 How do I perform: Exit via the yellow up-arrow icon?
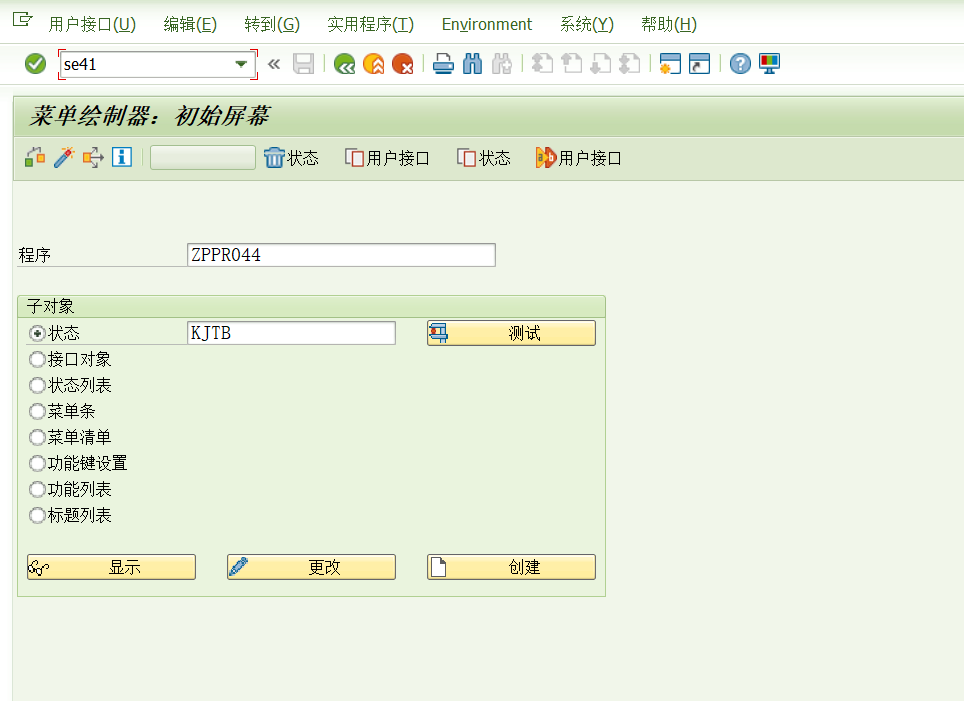(374, 63)
